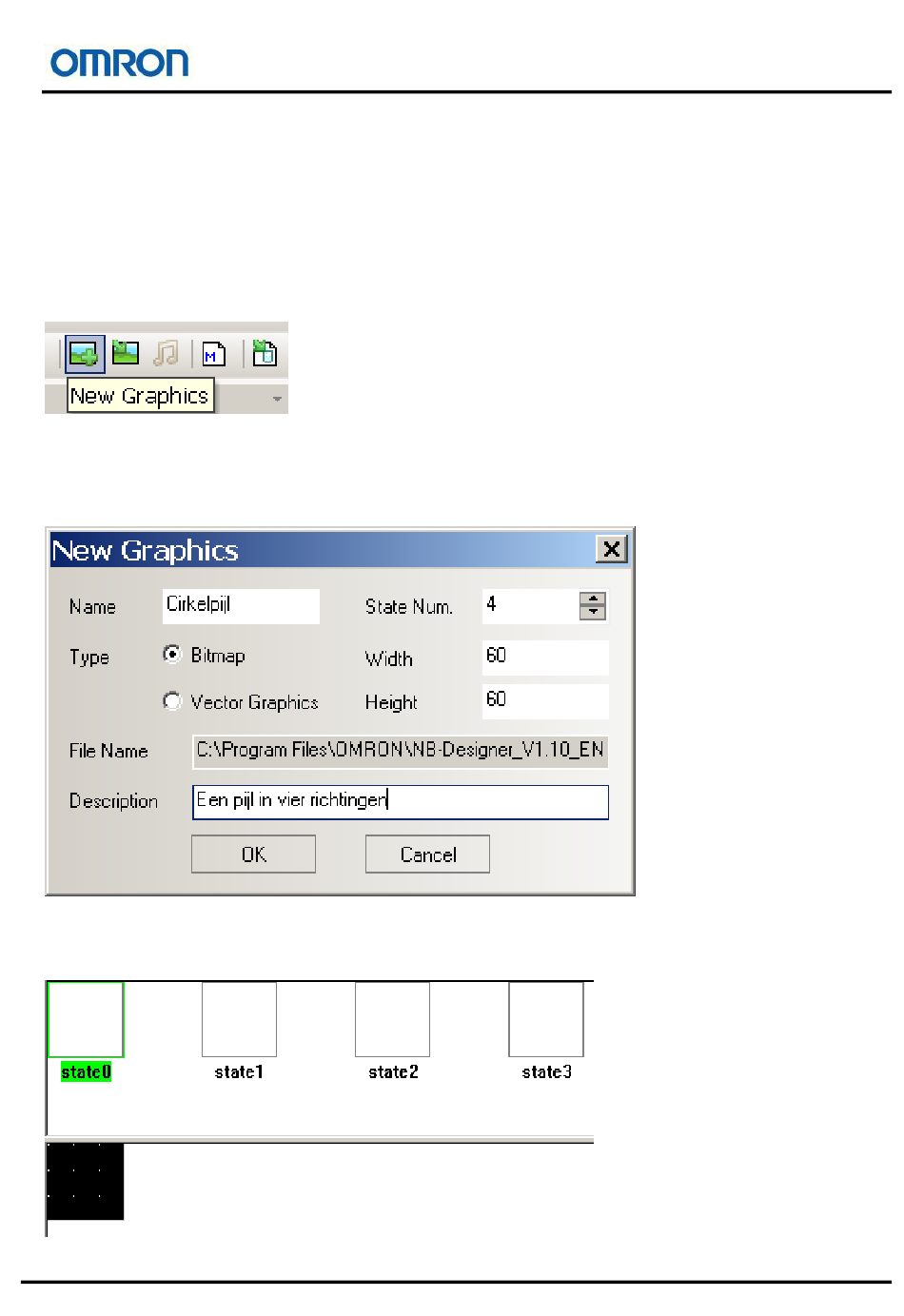Decrease State Num. with the down arrow

pos(593,613)
